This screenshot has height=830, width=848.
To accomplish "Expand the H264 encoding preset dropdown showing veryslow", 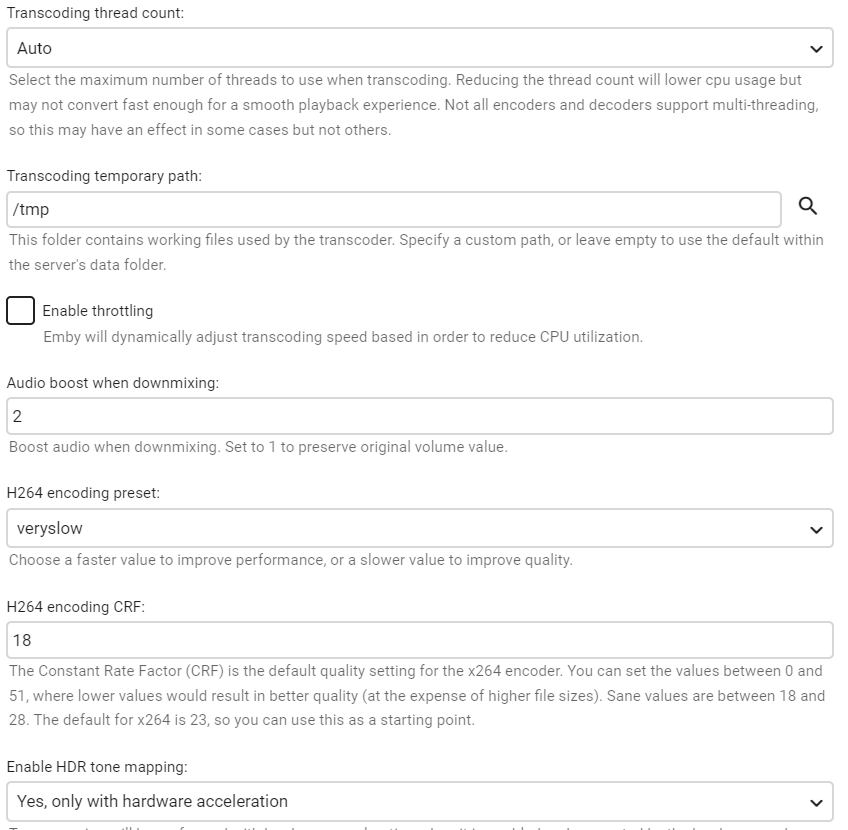I will pyautogui.click(x=400, y=528).
